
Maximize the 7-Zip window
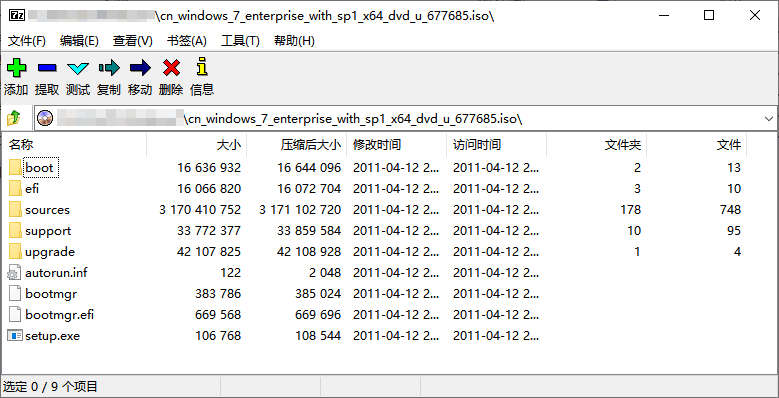click(709, 15)
